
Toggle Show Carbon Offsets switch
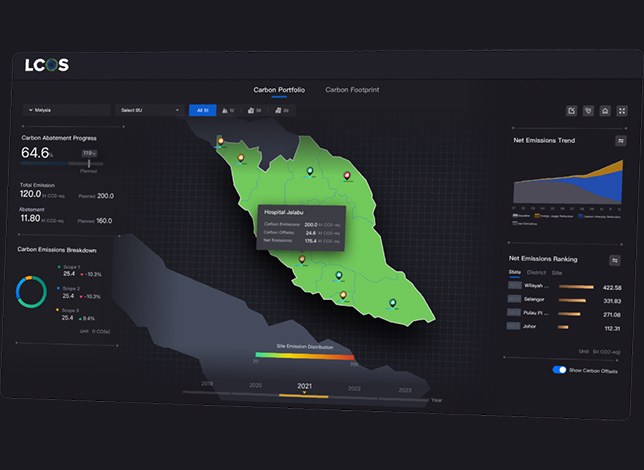pyautogui.click(x=559, y=369)
